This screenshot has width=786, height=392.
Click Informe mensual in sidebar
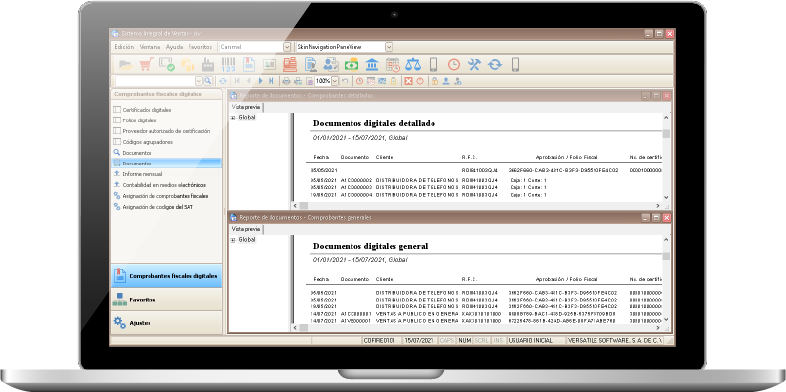pos(142,174)
